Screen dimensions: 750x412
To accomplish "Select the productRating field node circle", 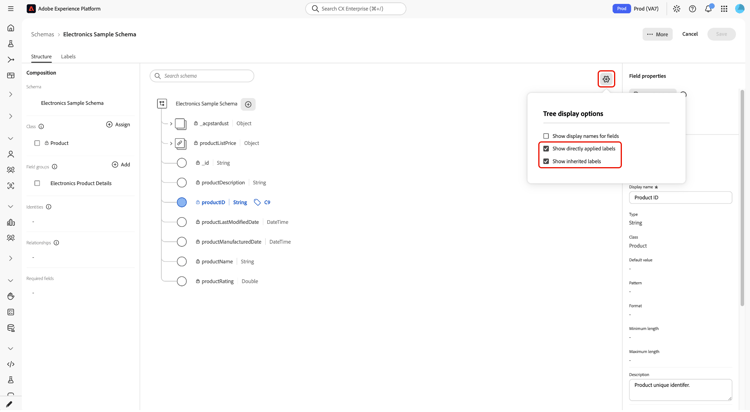I will [182, 281].
